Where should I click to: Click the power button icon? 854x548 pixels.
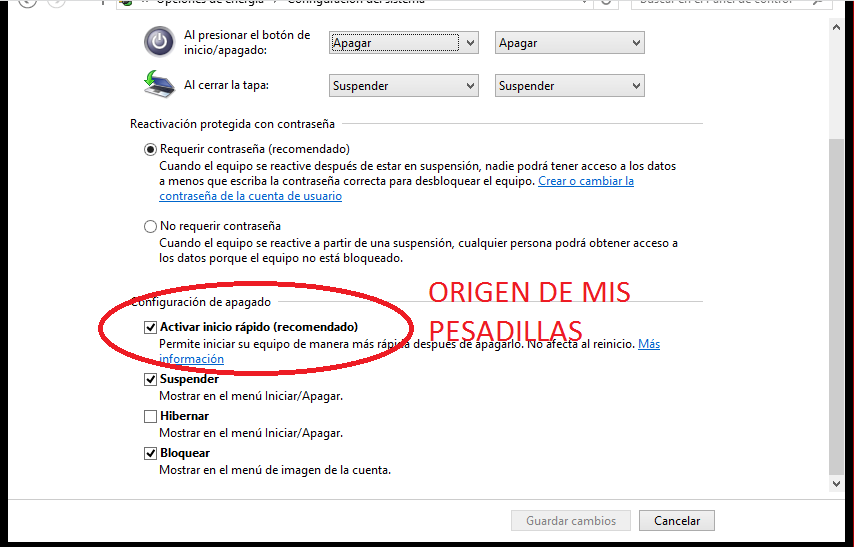click(159, 42)
